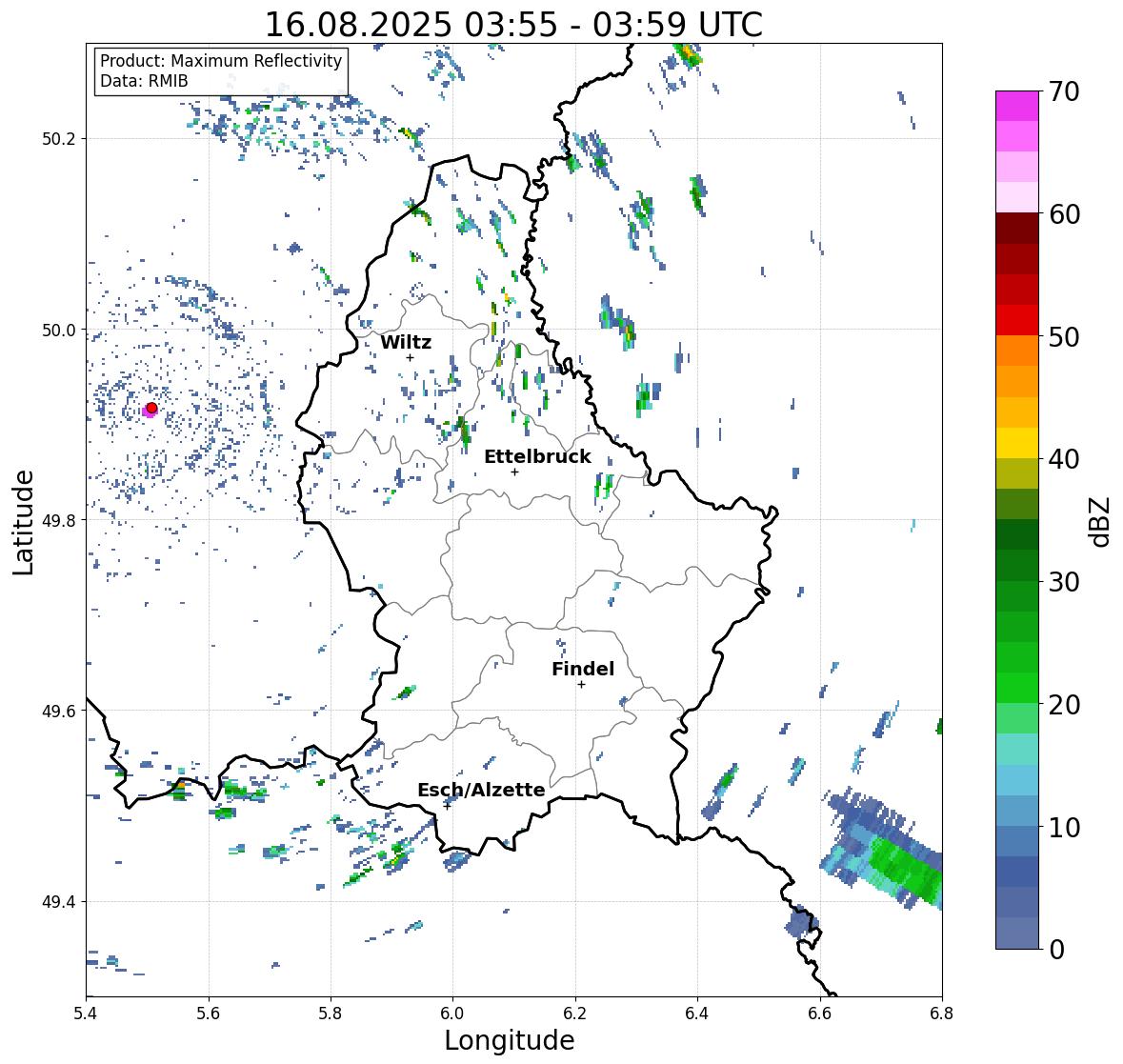1123x1064 pixels.
Task: Click the 10 dBZ colorbar tick label
Action: (1064, 827)
